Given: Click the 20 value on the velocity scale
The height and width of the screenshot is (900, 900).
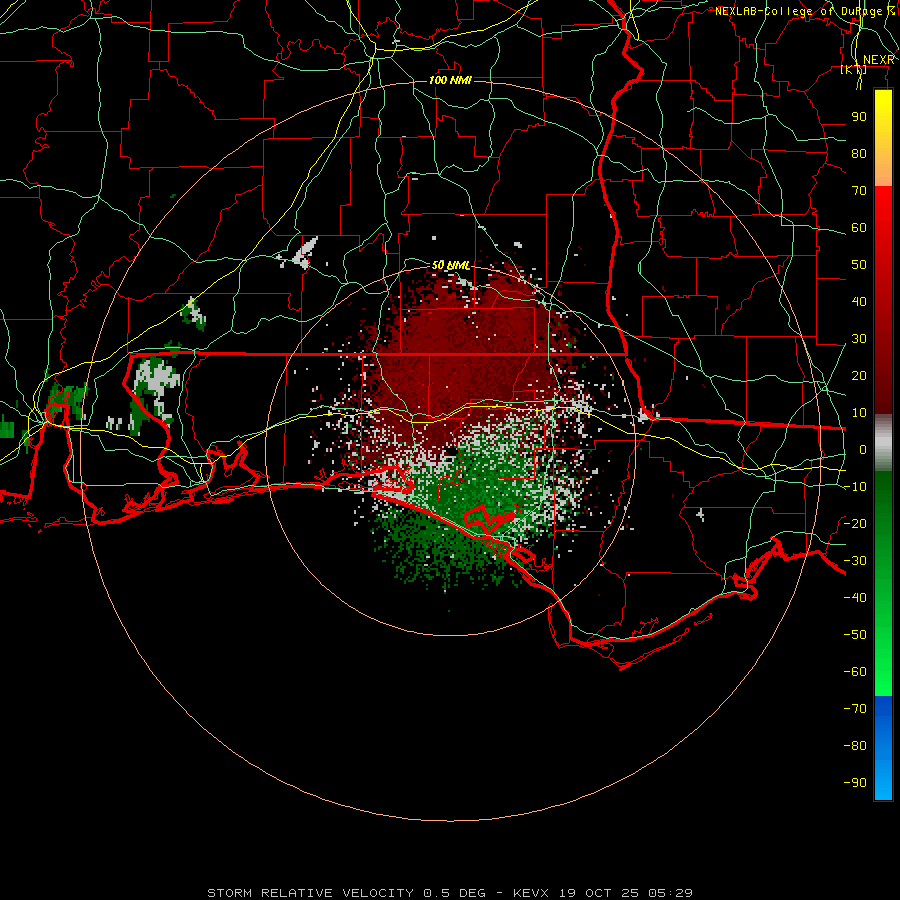Looking at the screenshot, I should 859,375.
